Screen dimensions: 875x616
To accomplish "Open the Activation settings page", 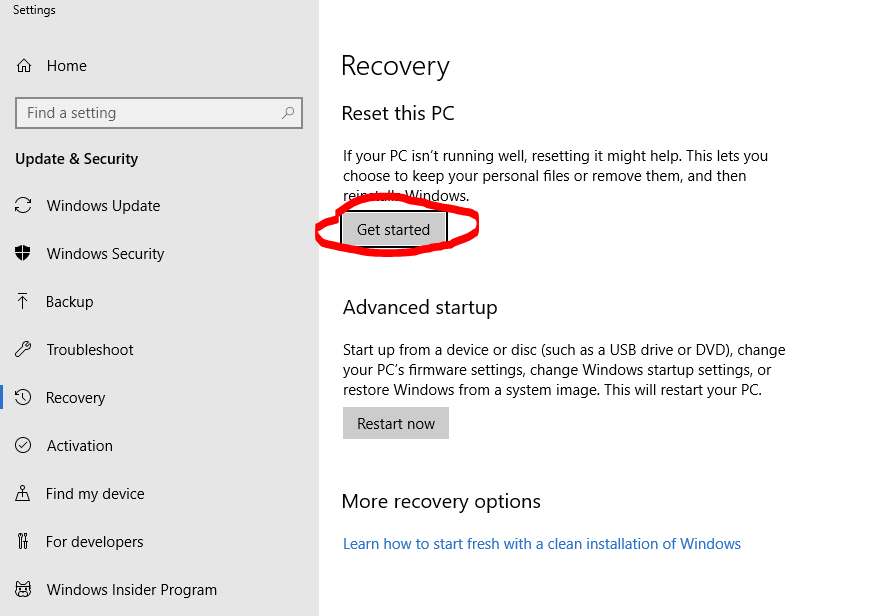I will click(160, 445).
